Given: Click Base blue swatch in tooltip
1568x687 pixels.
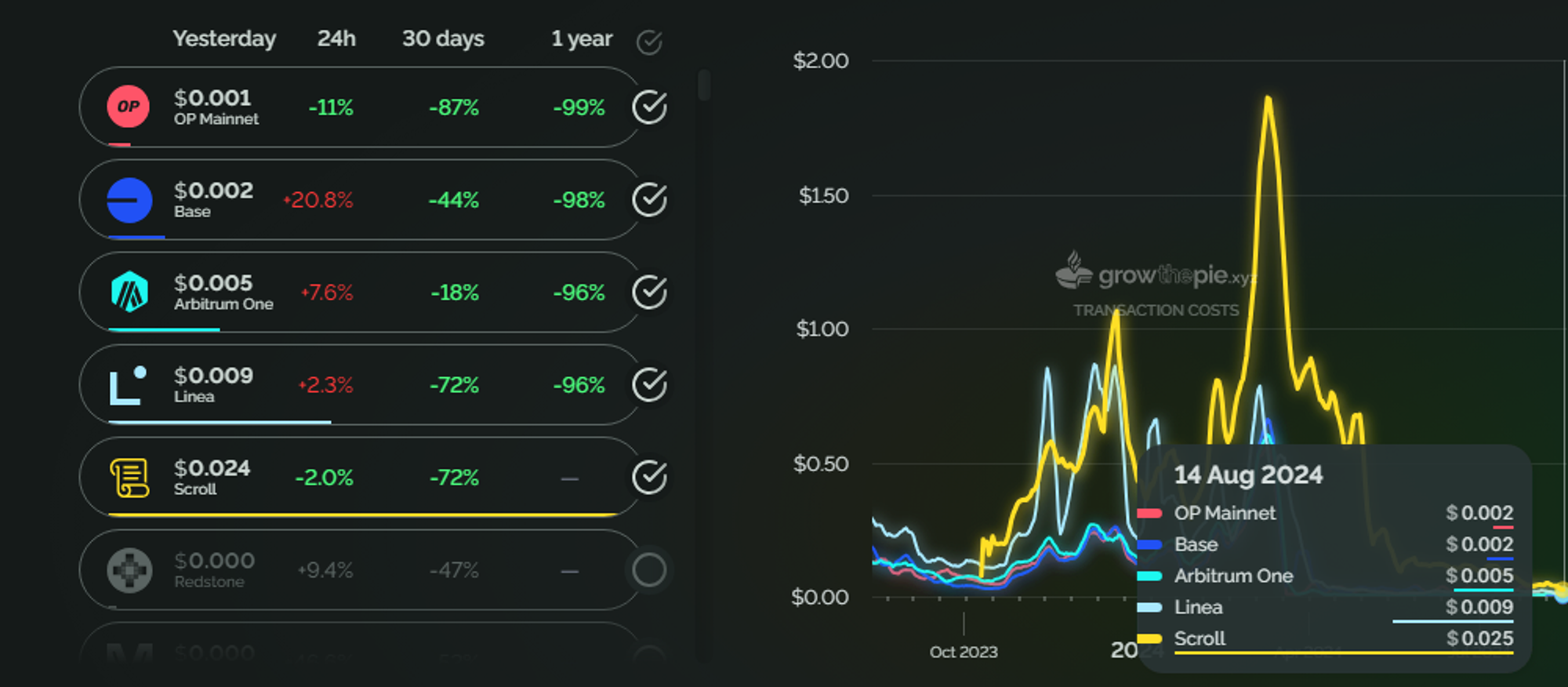Looking at the screenshot, I should point(1149,545).
